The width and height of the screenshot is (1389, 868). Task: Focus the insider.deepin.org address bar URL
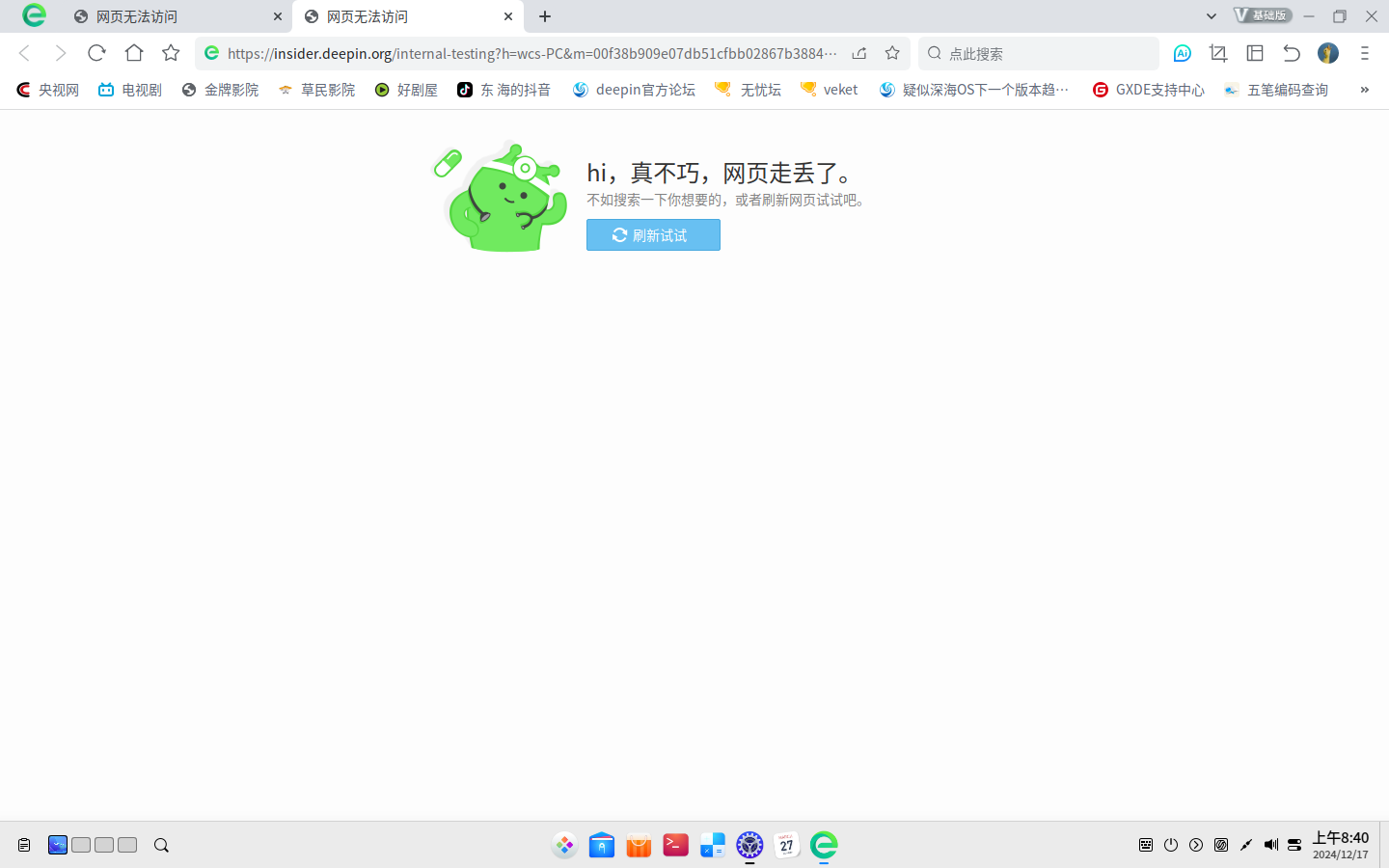coord(531,53)
